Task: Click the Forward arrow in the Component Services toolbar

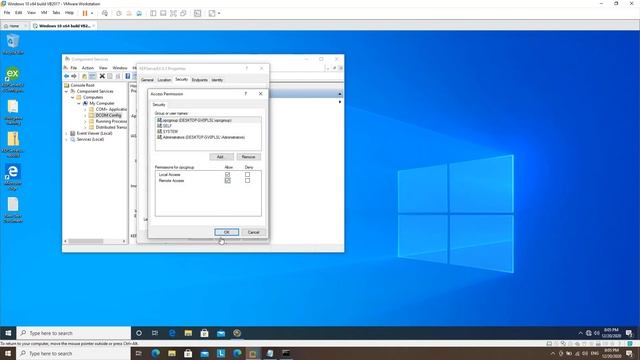Action: (x=74, y=76)
